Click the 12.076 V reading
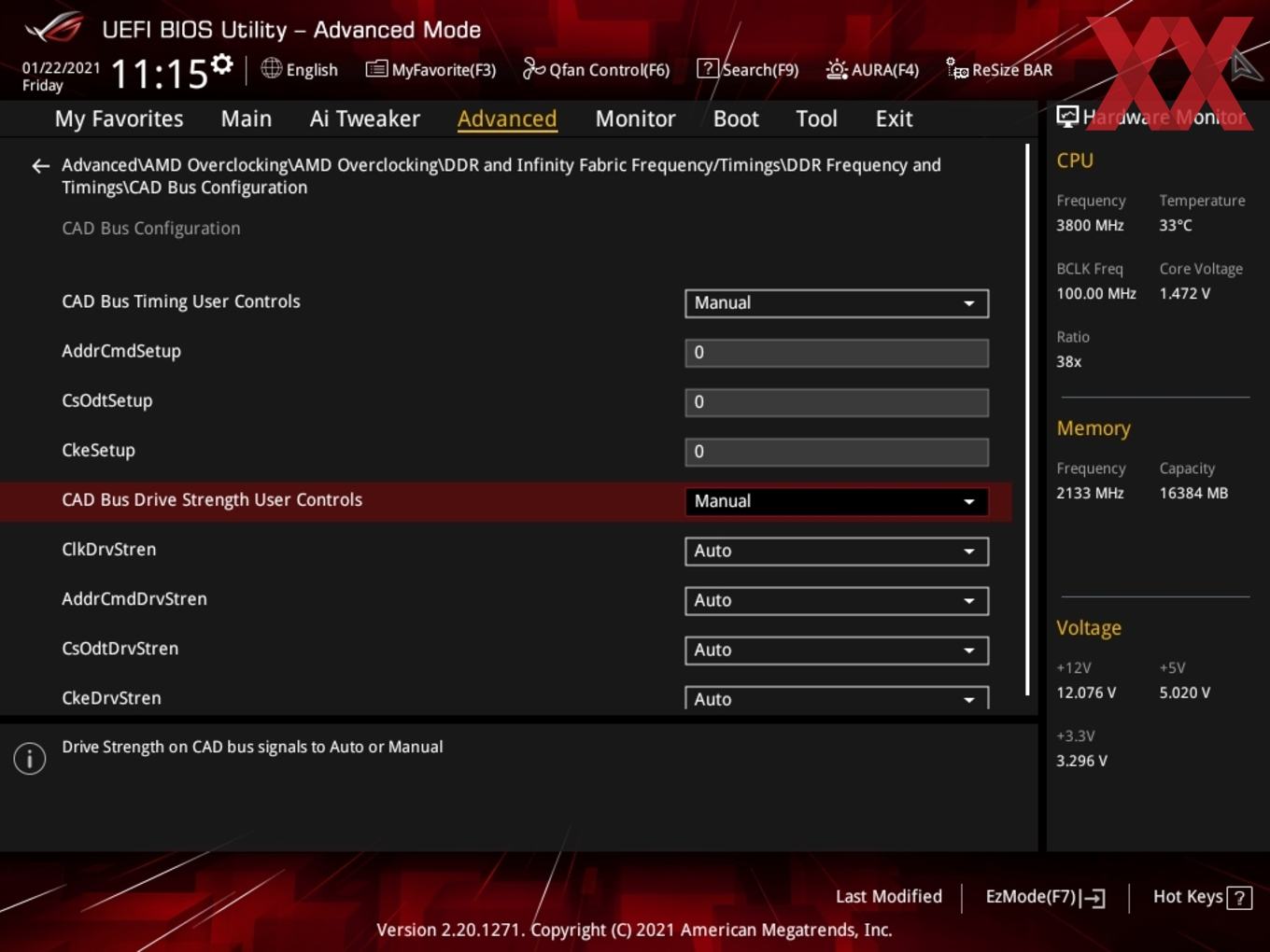 (x=1086, y=693)
